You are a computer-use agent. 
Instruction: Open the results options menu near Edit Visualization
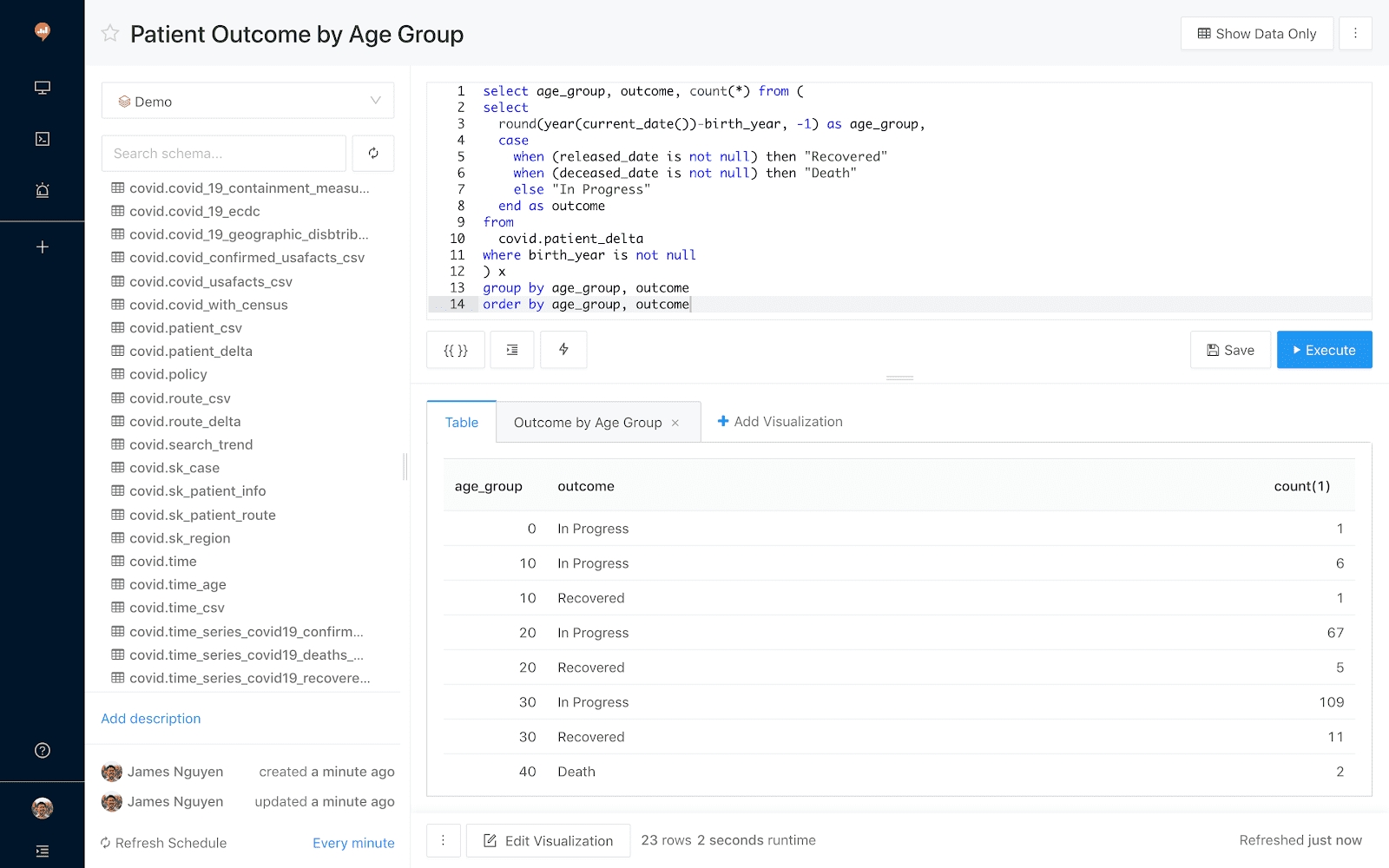point(443,840)
